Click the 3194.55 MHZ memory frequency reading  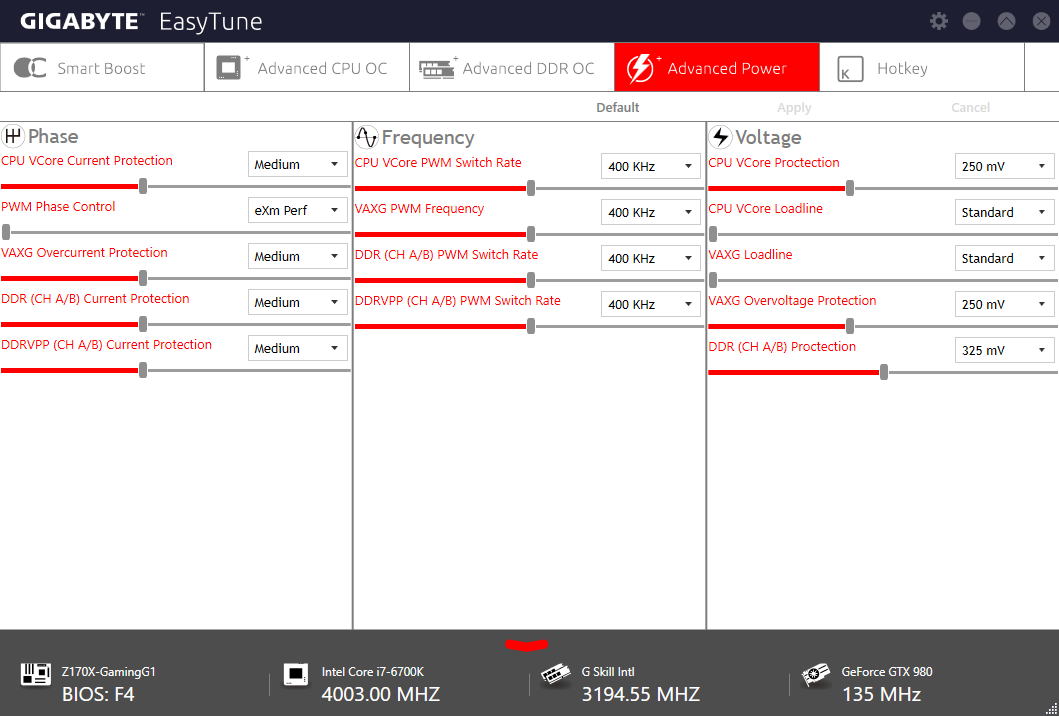pyautogui.click(x=641, y=694)
